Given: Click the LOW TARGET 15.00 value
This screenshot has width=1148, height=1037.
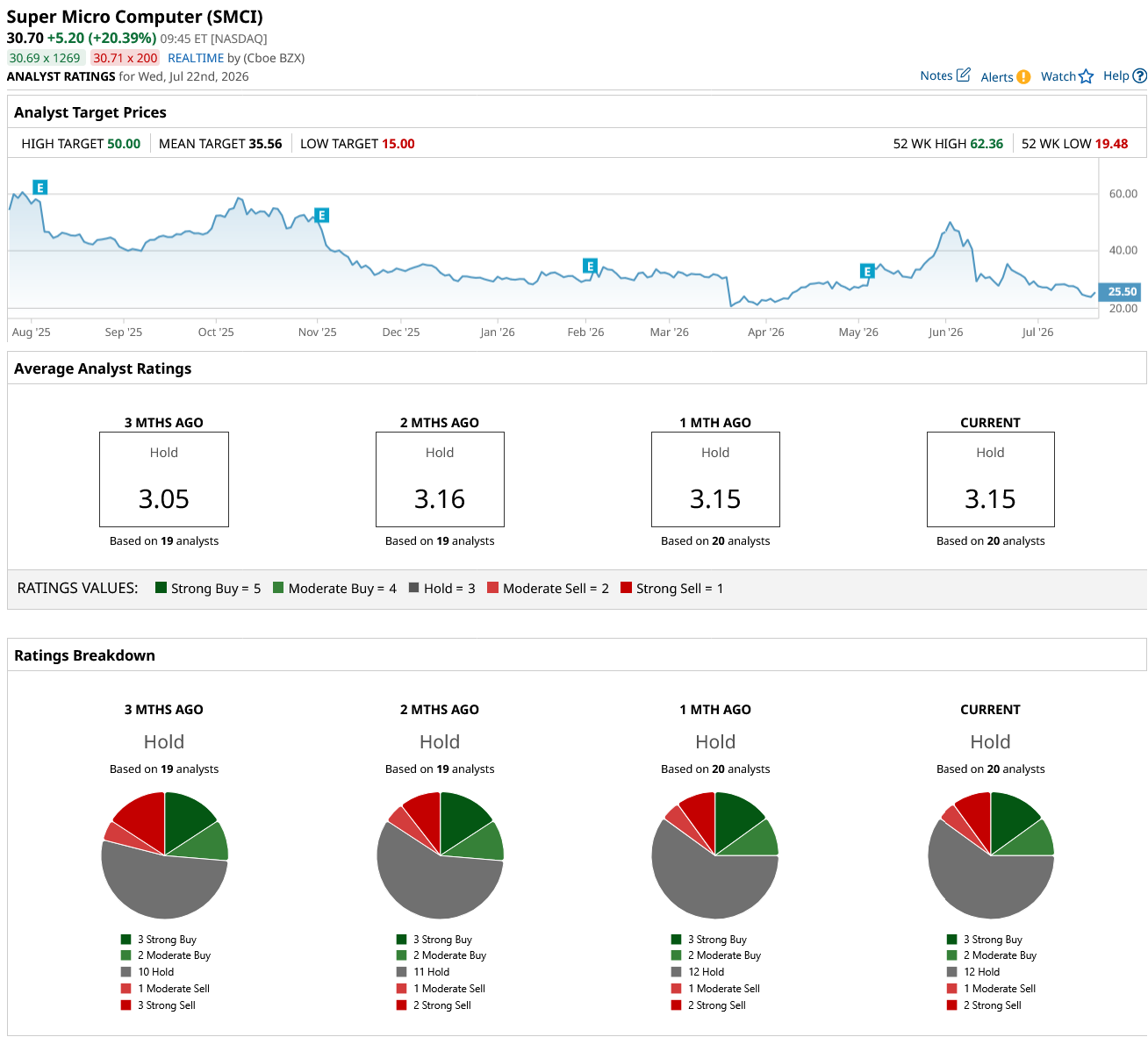Looking at the screenshot, I should point(398,144).
